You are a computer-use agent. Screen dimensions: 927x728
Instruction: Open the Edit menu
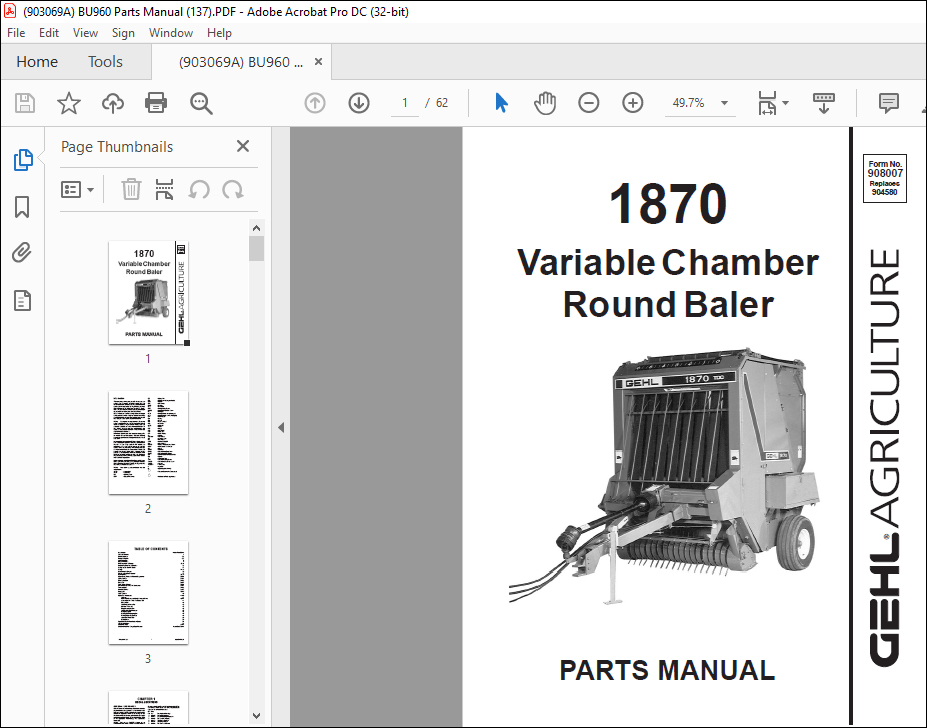pyautogui.click(x=48, y=33)
